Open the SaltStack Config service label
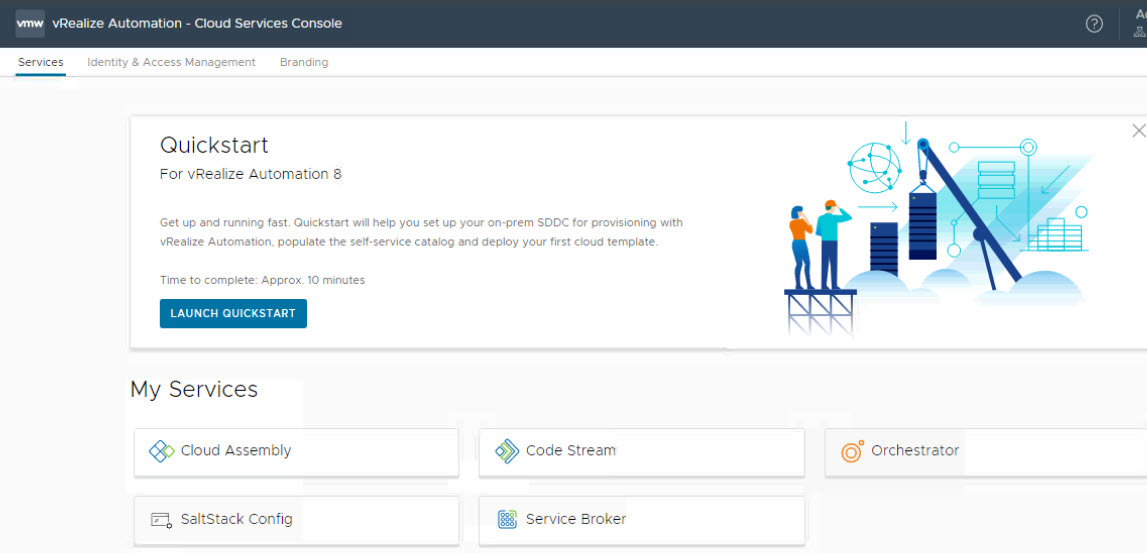1147x553 pixels. tap(236, 519)
